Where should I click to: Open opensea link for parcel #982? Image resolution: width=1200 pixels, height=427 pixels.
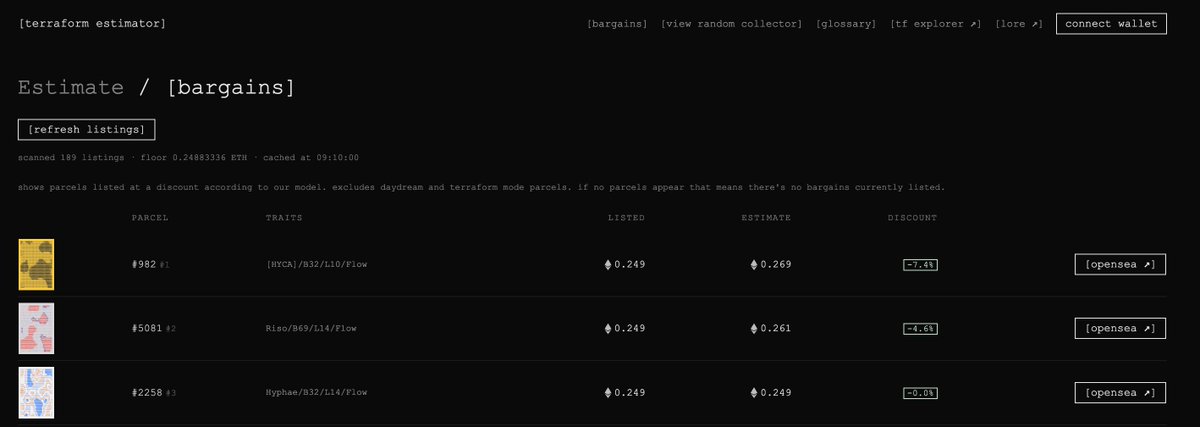click(1120, 264)
